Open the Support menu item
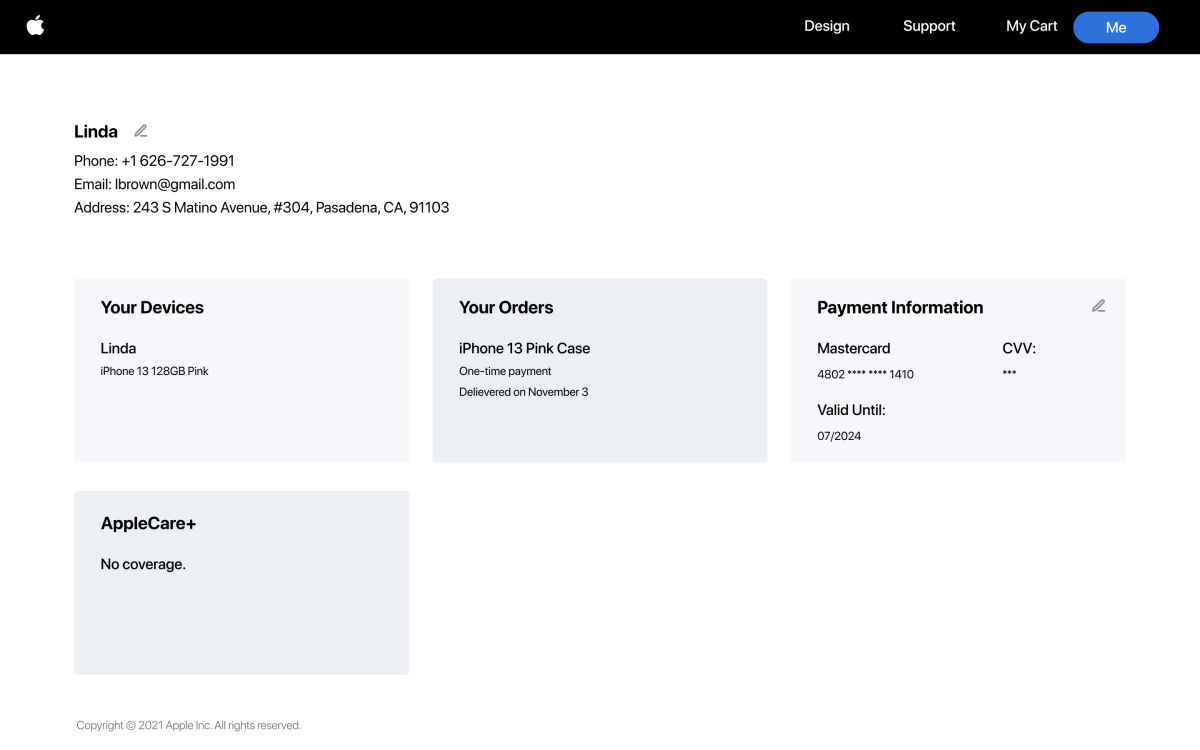 pos(929,26)
